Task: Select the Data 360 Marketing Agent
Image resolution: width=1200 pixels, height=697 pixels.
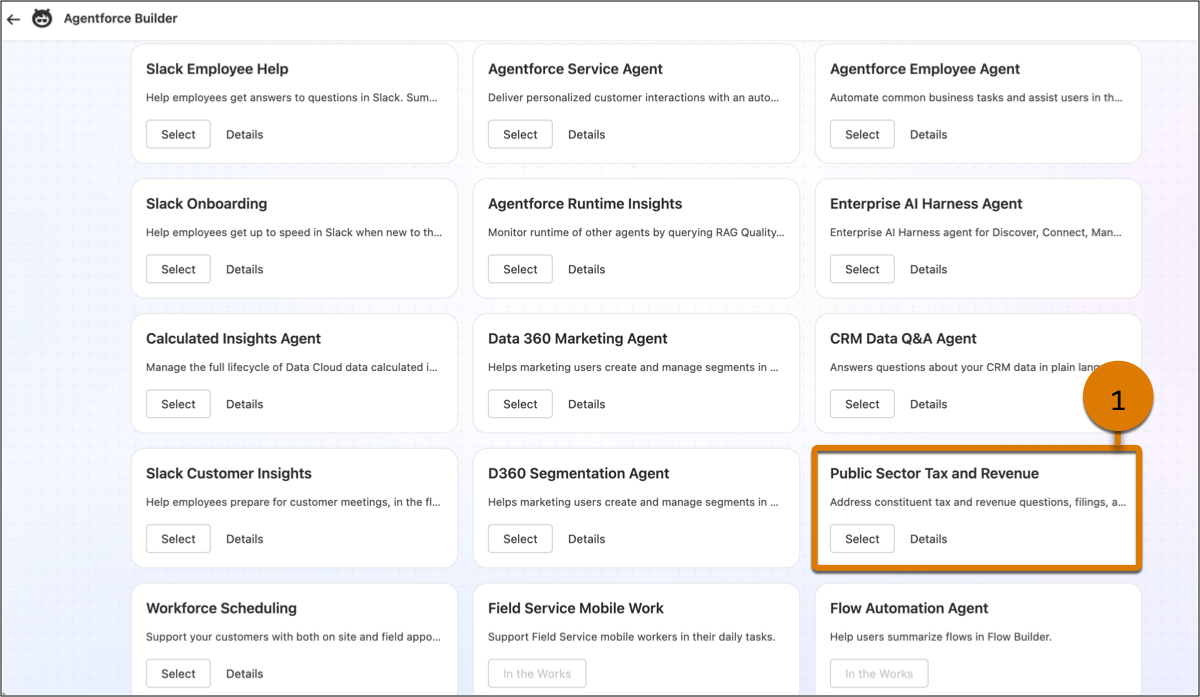Action: (520, 404)
